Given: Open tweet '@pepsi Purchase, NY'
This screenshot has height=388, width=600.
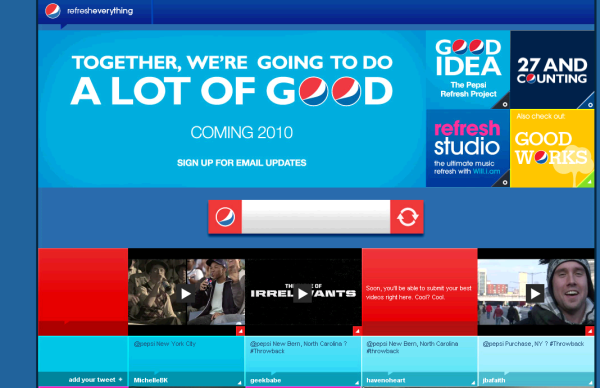Looking at the screenshot, I should (x=533, y=344).
